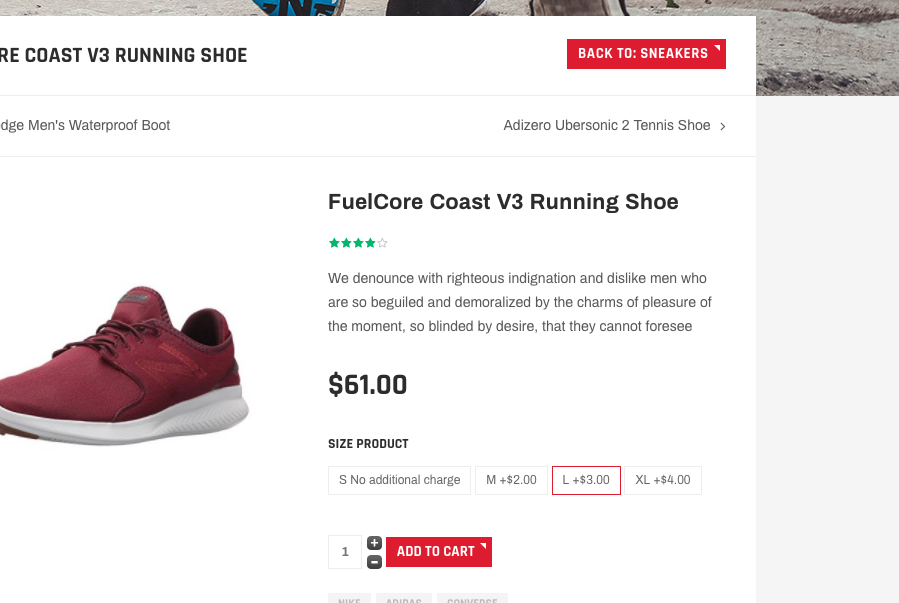Go back to Sneakers category
This screenshot has width=899, height=603.
pos(646,54)
